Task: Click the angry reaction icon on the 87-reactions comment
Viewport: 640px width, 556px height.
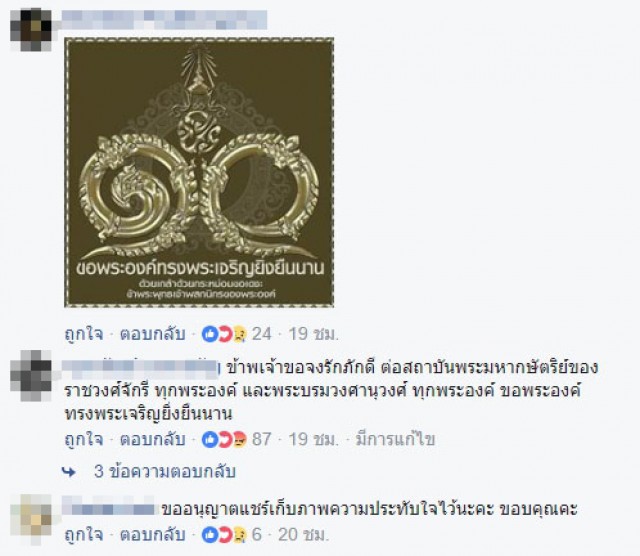Action: pos(239,440)
